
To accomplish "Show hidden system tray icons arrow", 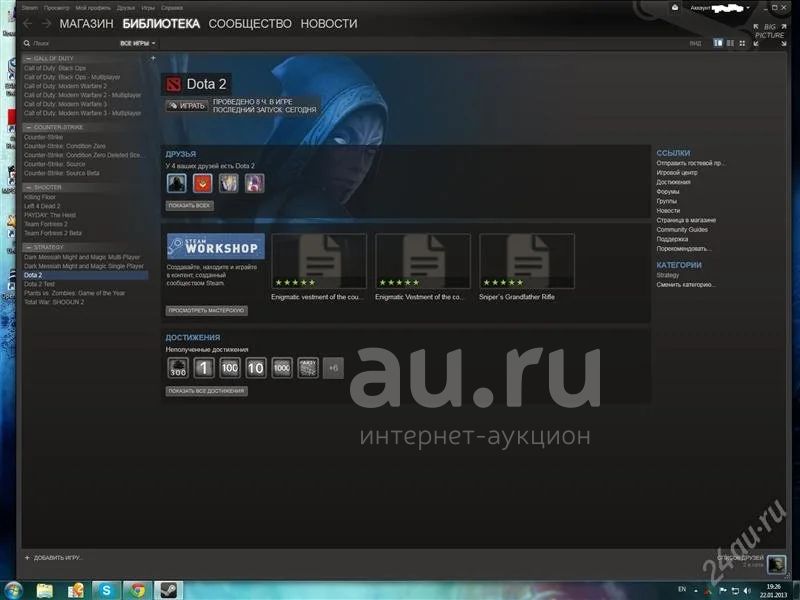I will tap(695, 591).
